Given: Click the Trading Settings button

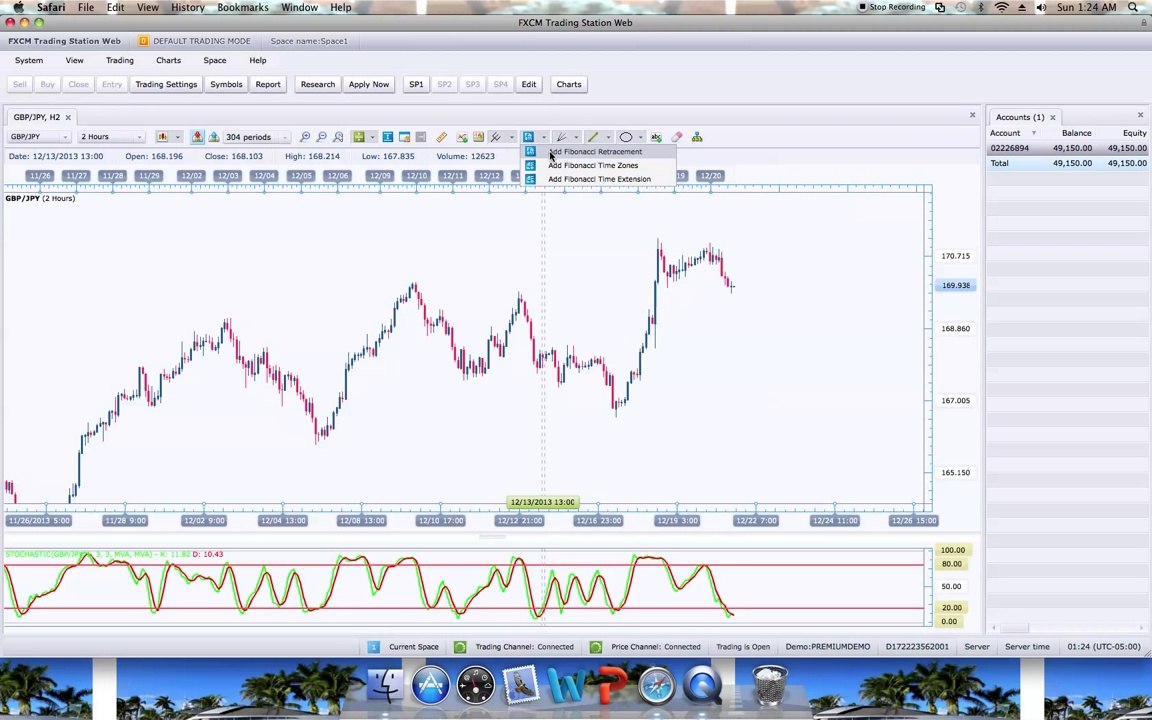Looking at the screenshot, I should tap(166, 84).
